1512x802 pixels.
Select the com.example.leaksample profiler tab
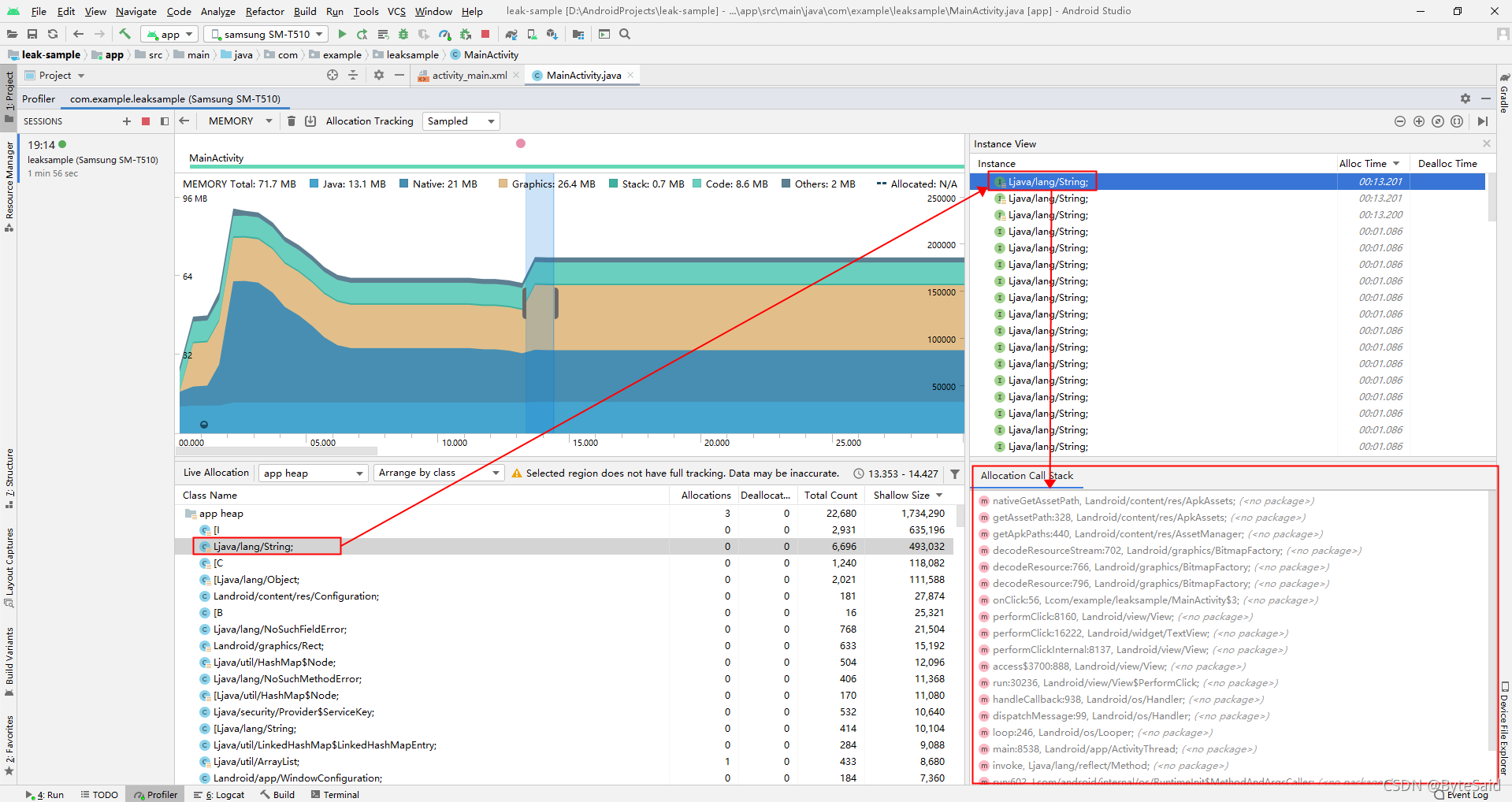click(175, 98)
